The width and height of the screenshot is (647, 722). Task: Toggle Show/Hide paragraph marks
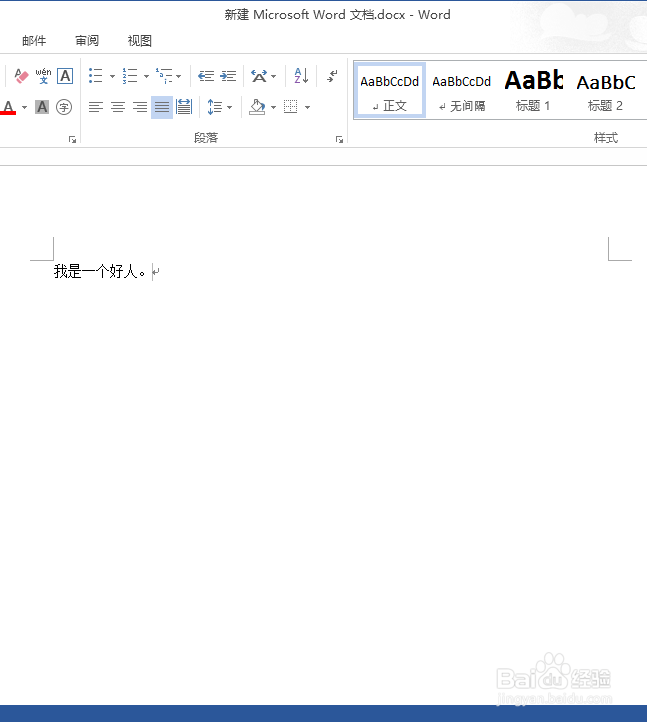(332, 76)
